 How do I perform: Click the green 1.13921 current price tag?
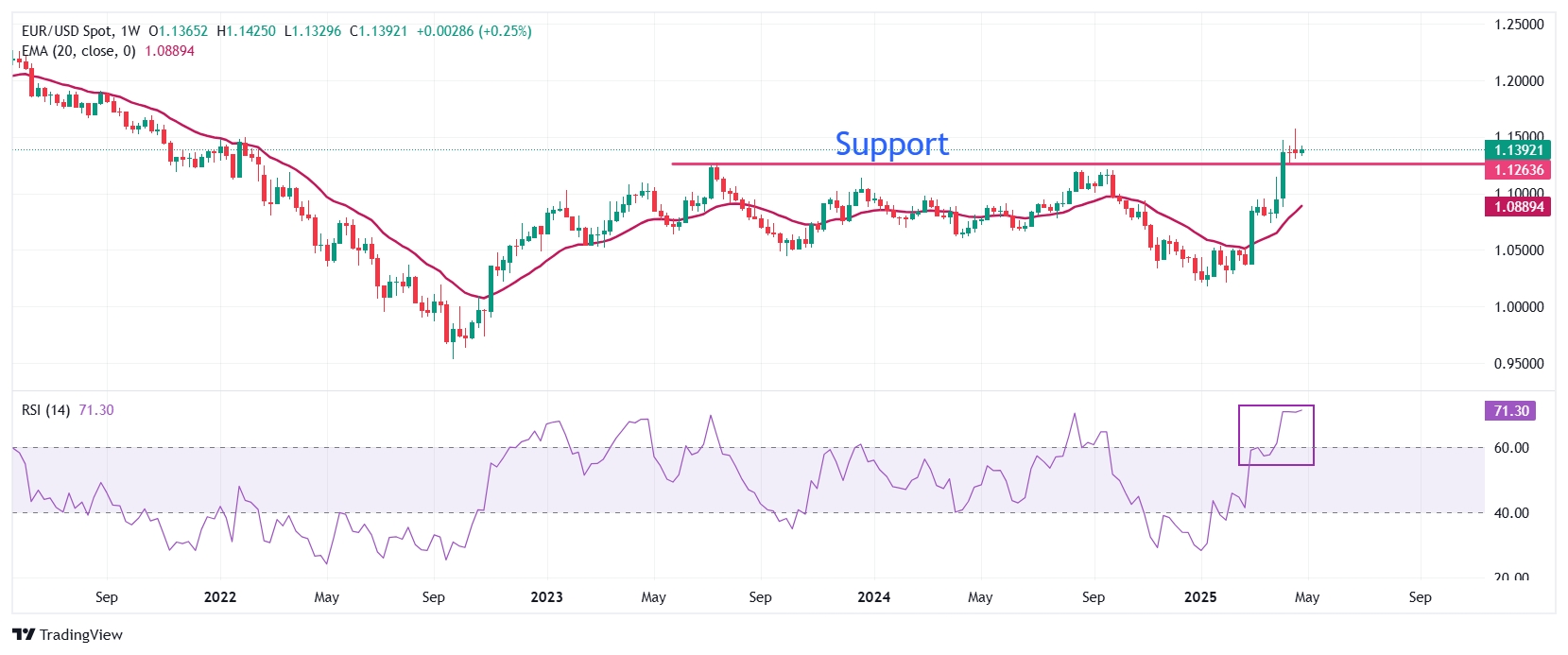pyautogui.click(x=1518, y=149)
